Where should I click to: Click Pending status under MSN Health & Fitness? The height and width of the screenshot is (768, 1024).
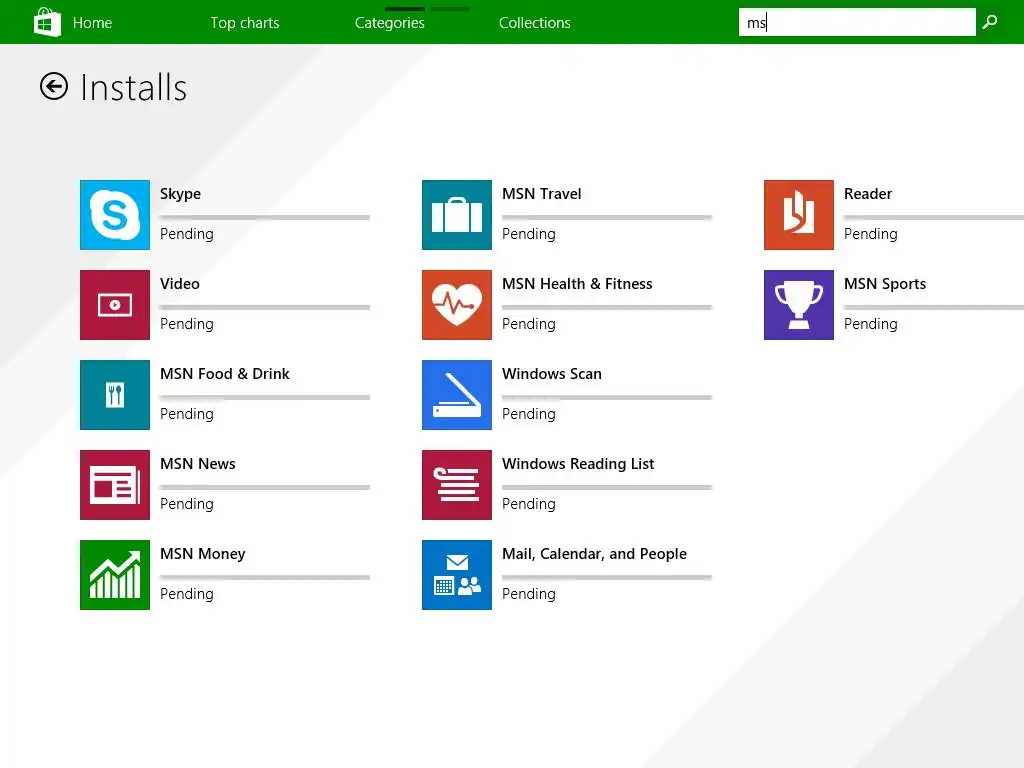point(529,325)
